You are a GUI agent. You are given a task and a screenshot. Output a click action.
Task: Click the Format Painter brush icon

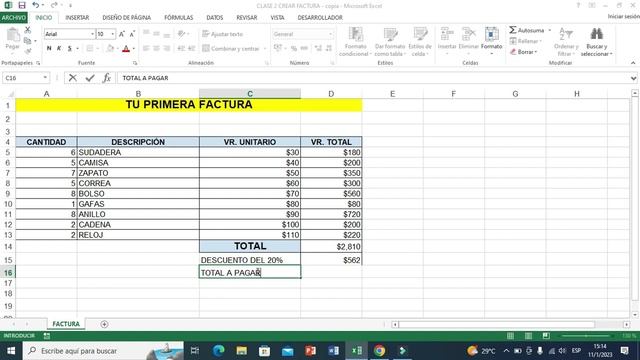(28, 51)
